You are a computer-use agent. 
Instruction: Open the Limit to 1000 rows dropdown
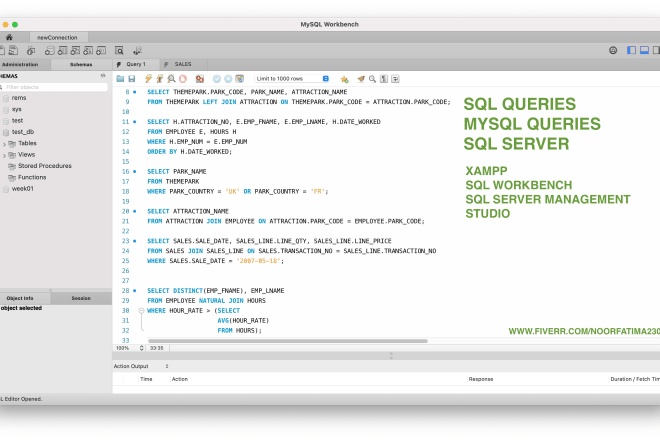(x=292, y=79)
